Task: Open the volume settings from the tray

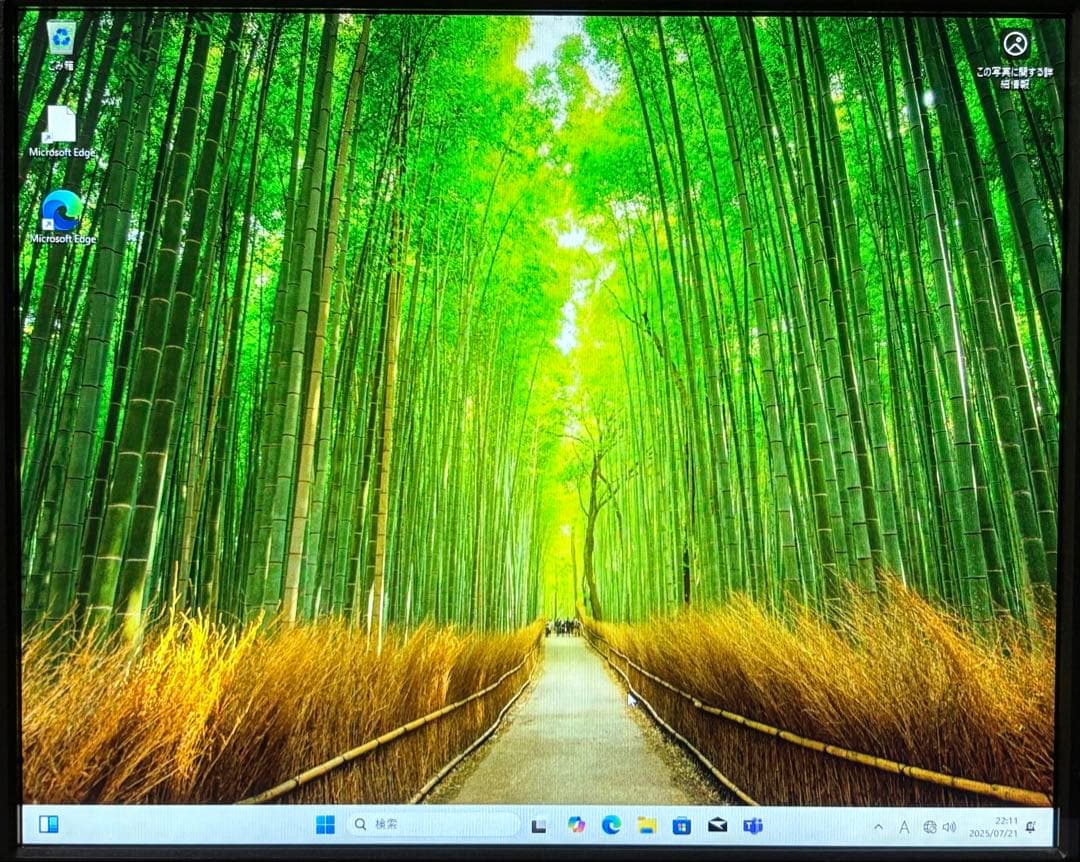Action: click(x=952, y=827)
